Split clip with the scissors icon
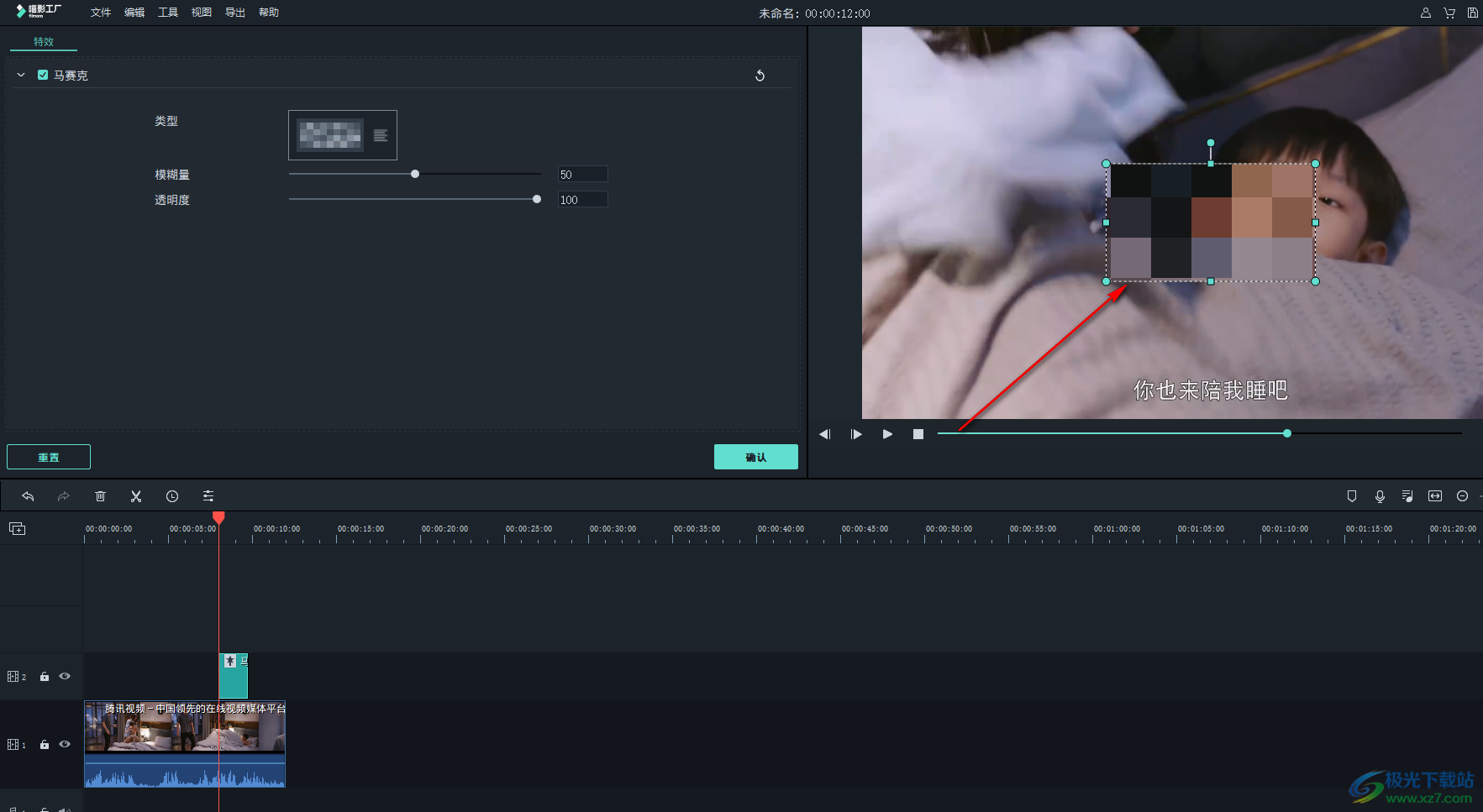This screenshot has height=812, width=1483. pos(136,496)
